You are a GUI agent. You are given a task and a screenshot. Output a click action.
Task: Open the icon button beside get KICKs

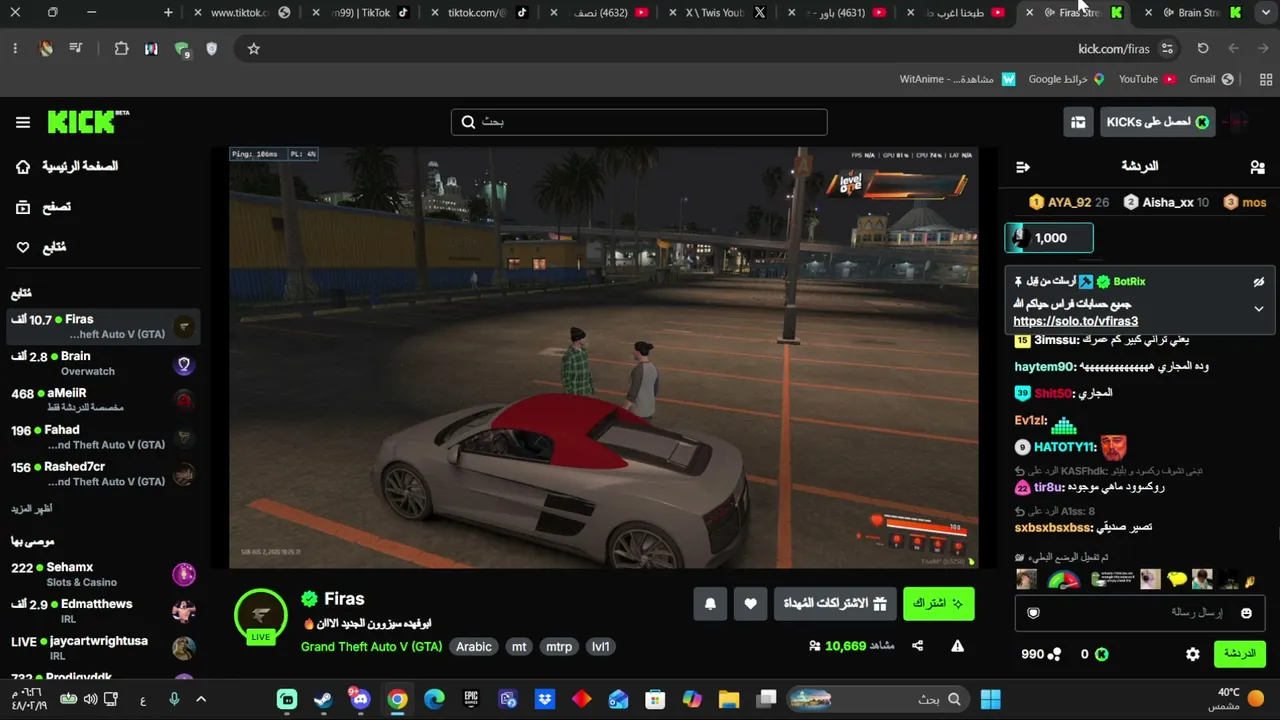coord(1078,122)
